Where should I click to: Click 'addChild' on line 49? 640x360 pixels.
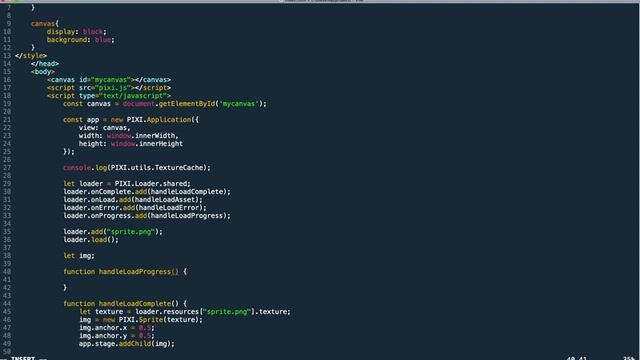[x=135, y=344]
